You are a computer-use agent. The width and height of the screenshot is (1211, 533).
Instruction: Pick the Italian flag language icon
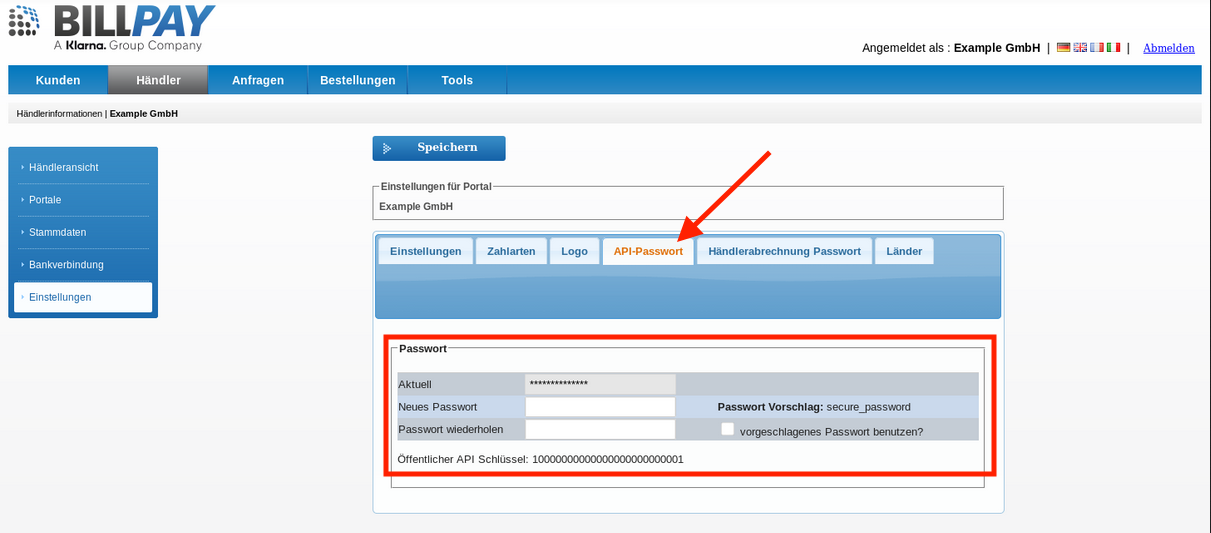1112,48
